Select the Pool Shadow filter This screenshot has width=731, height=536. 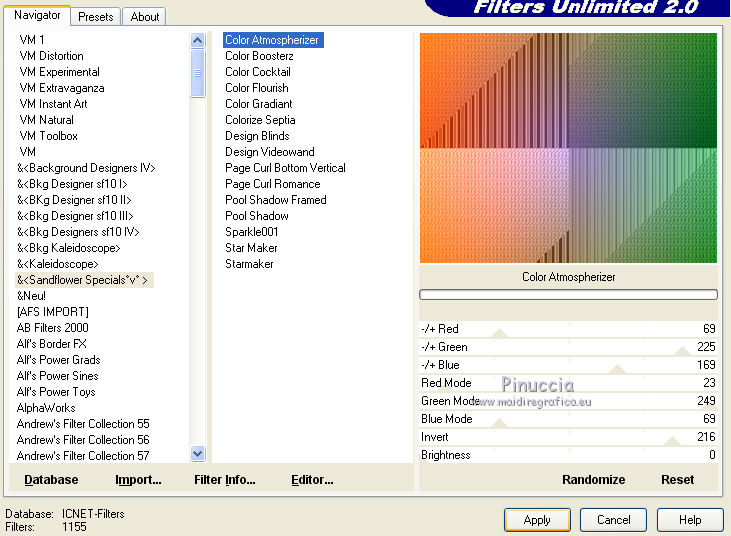pos(257,216)
